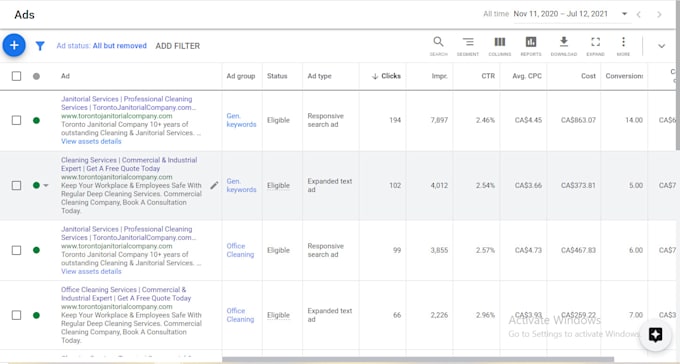Click Eligible status of first ad

[278, 120]
